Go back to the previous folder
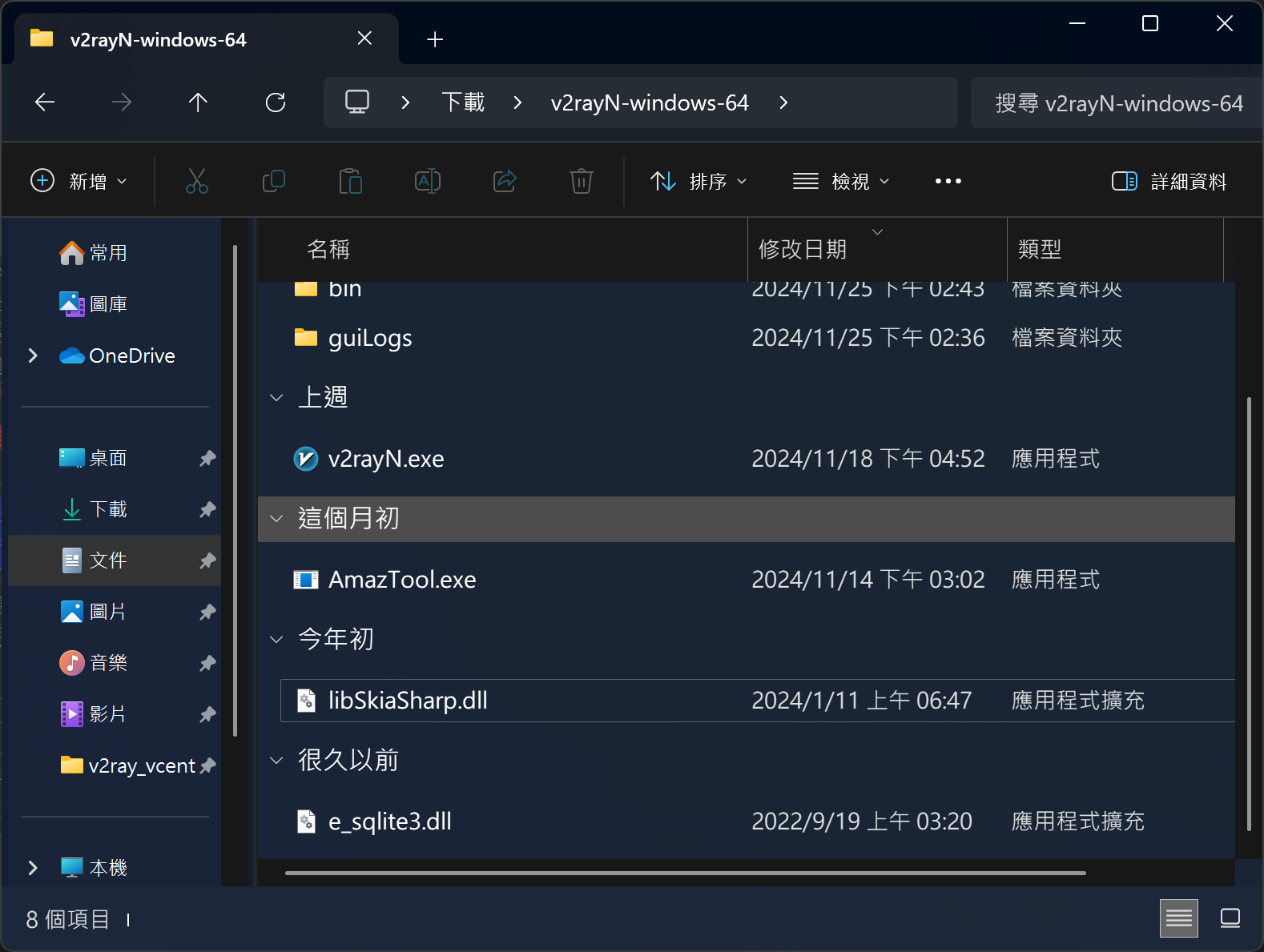The width and height of the screenshot is (1264, 952). tap(45, 102)
